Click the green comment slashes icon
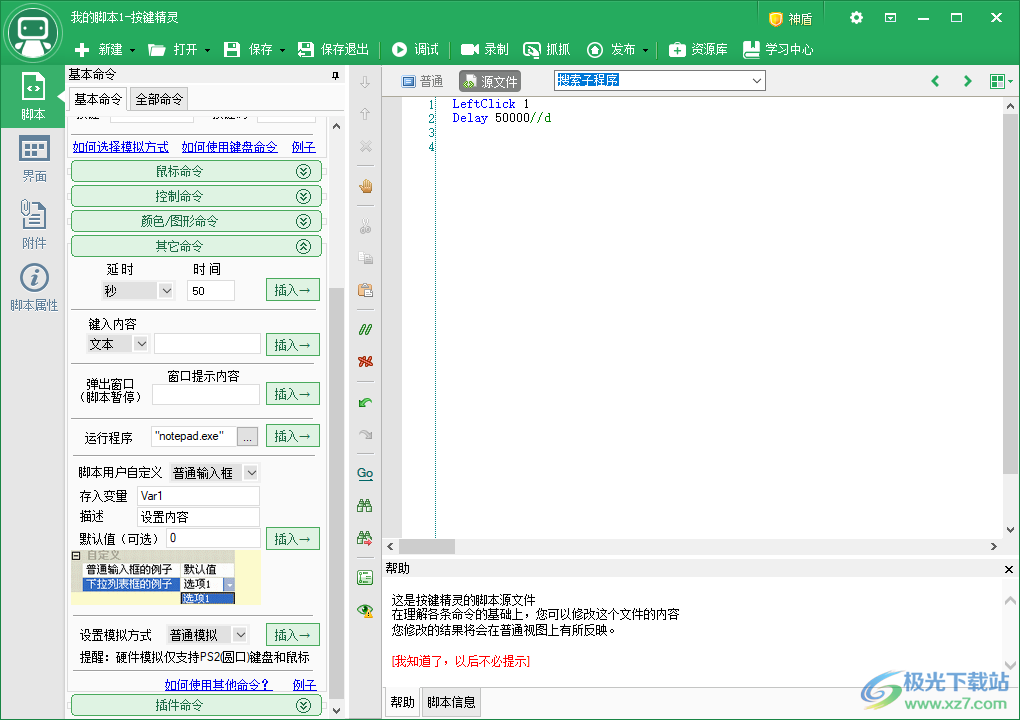 pos(366,330)
